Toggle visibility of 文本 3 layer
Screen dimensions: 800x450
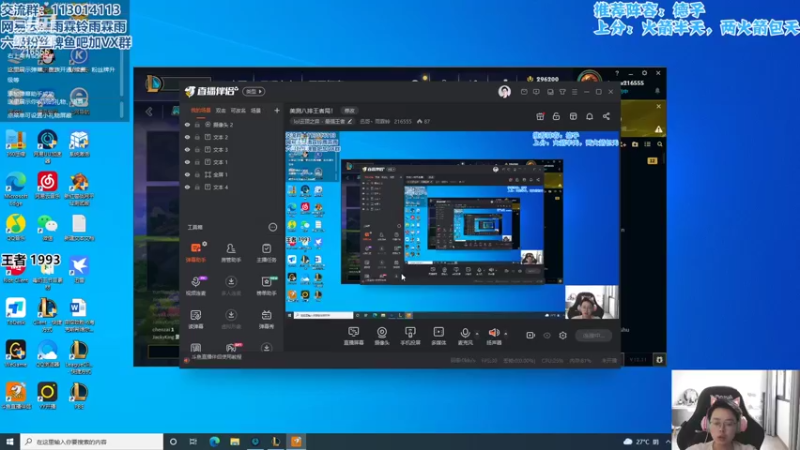(187, 149)
